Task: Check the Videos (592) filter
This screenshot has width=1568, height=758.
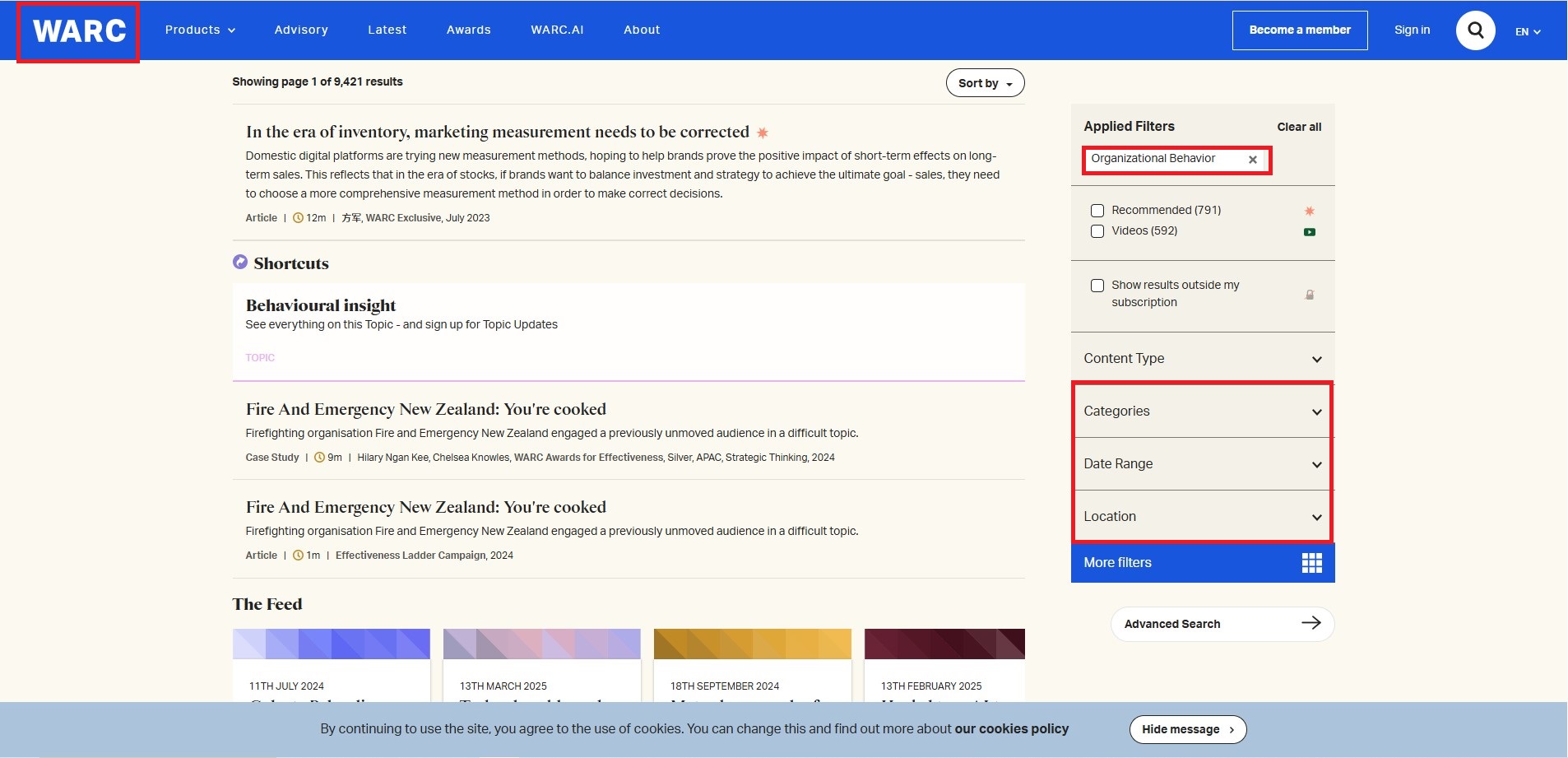Action: click(1097, 231)
